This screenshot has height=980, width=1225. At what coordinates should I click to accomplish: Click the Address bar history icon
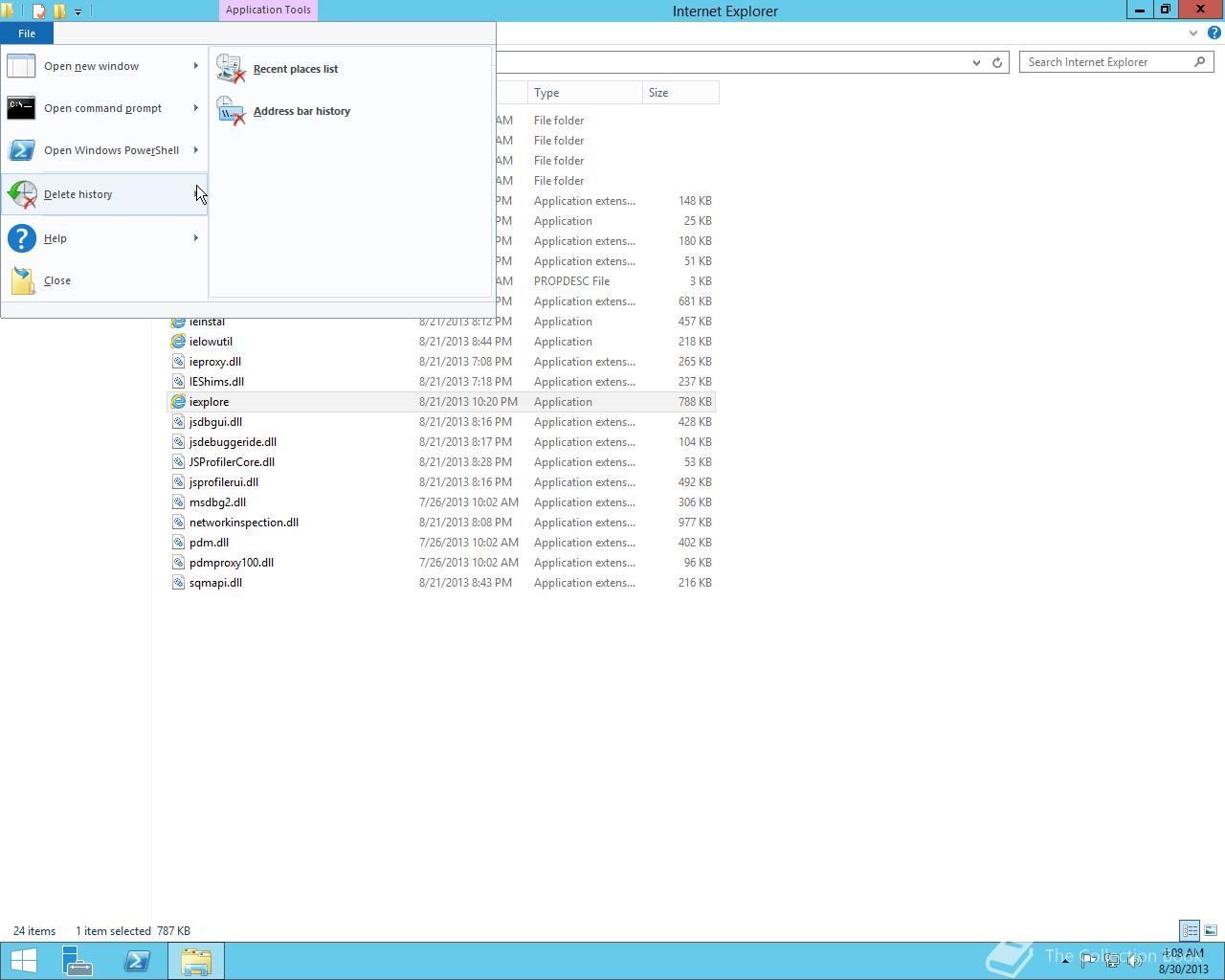231,111
